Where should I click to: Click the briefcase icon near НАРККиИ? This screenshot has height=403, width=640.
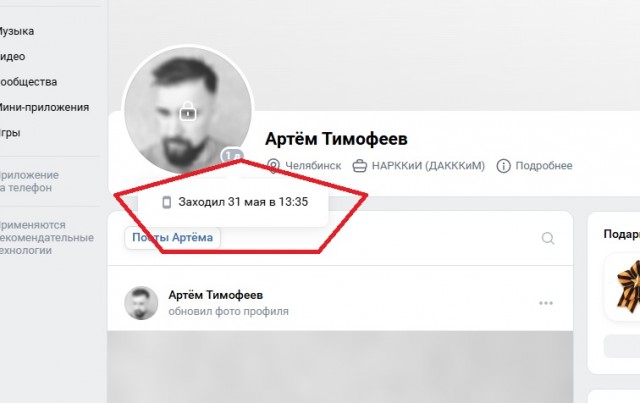[x=360, y=166]
